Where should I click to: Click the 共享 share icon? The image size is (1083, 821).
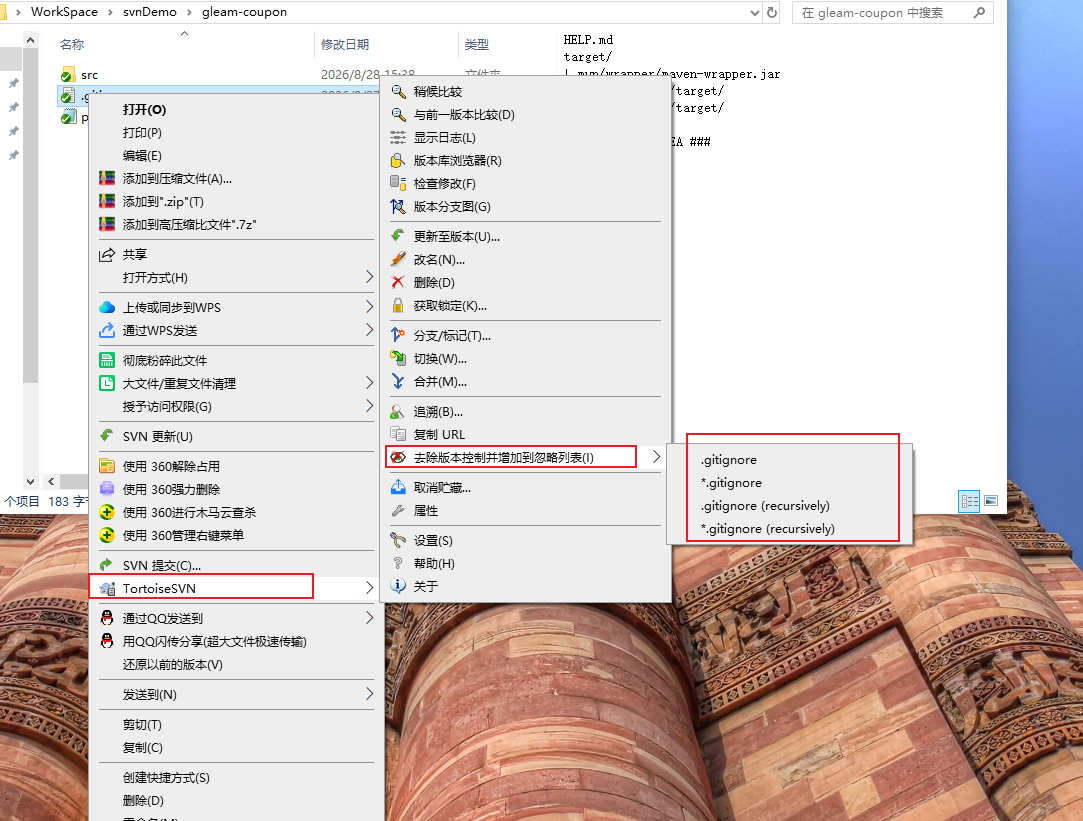(x=107, y=255)
